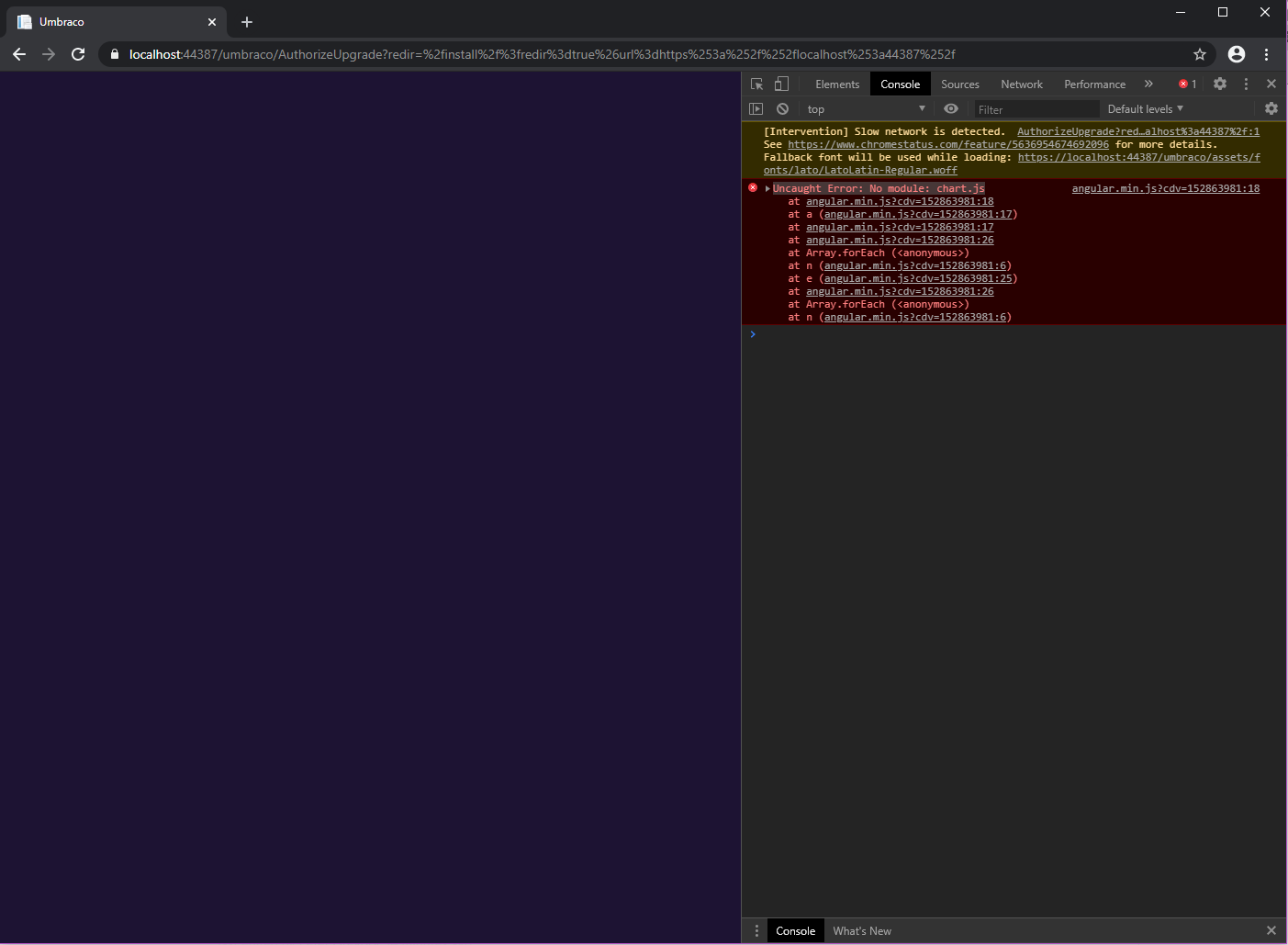
Task: Show more DevTools panels via chevrons
Action: pos(1148,84)
